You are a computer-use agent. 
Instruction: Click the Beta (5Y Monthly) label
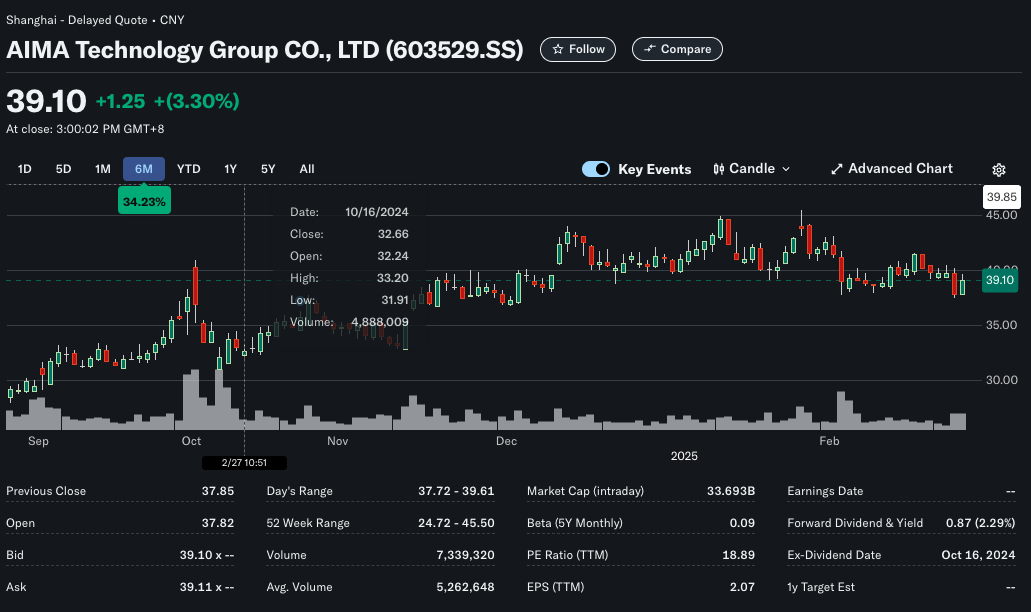coord(574,523)
